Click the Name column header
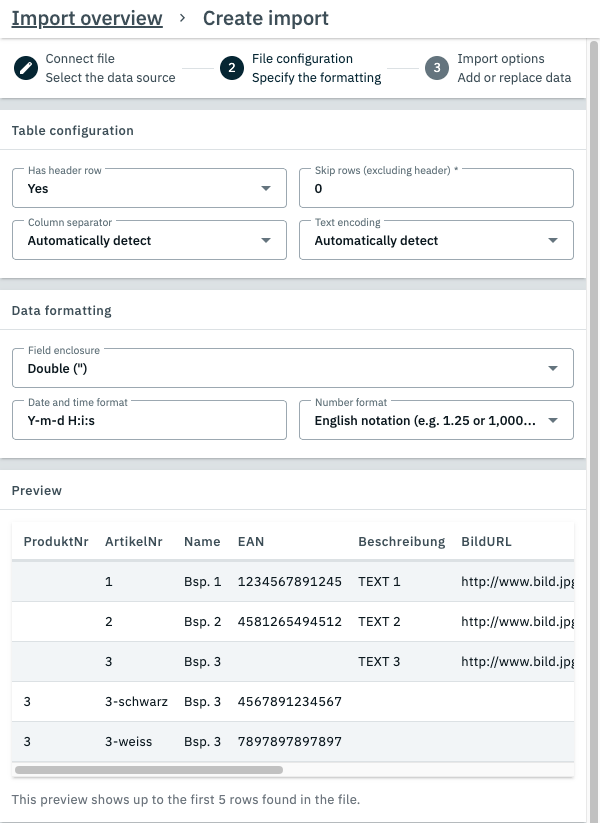The image size is (600, 823). tap(202, 542)
